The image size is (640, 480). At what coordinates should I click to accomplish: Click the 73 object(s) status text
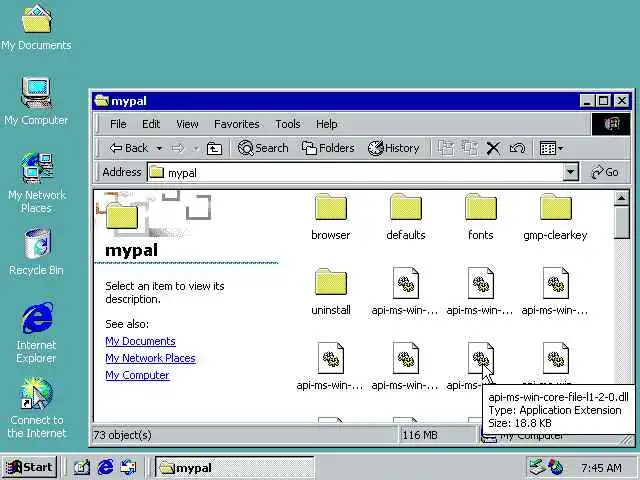(122, 435)
